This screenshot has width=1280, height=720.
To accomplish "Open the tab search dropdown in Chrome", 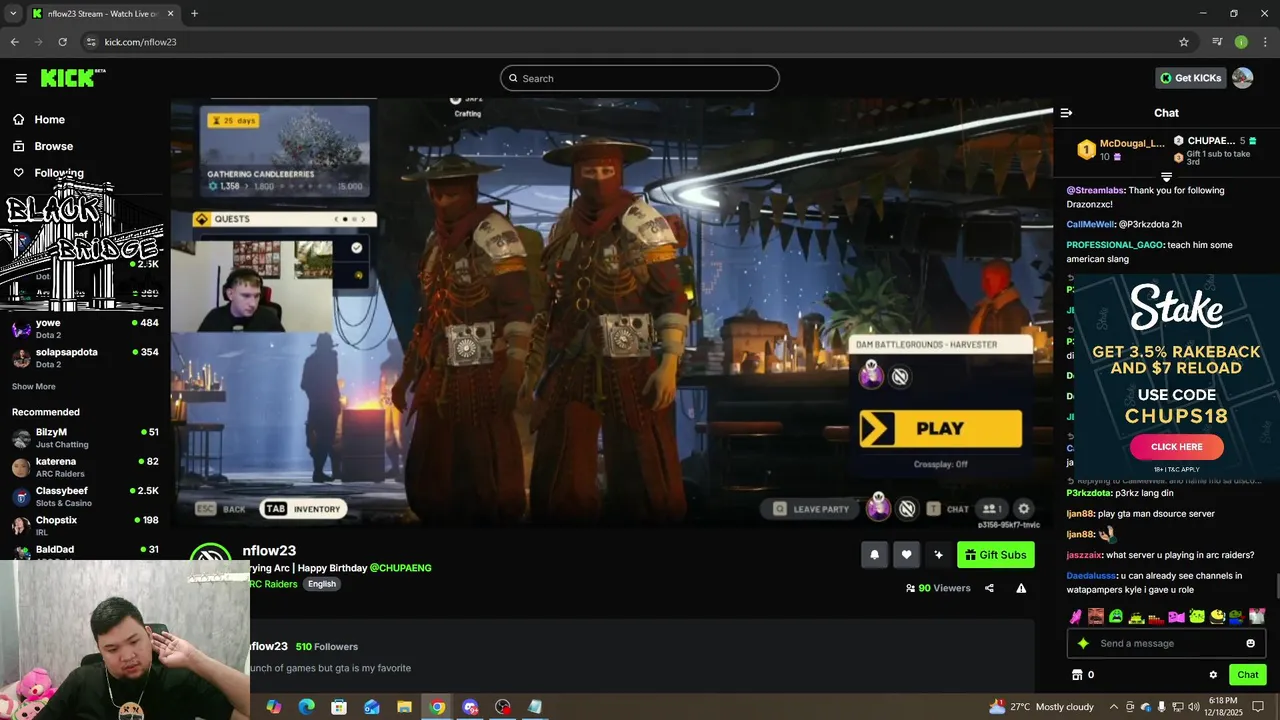I will [x=13, y=14].
